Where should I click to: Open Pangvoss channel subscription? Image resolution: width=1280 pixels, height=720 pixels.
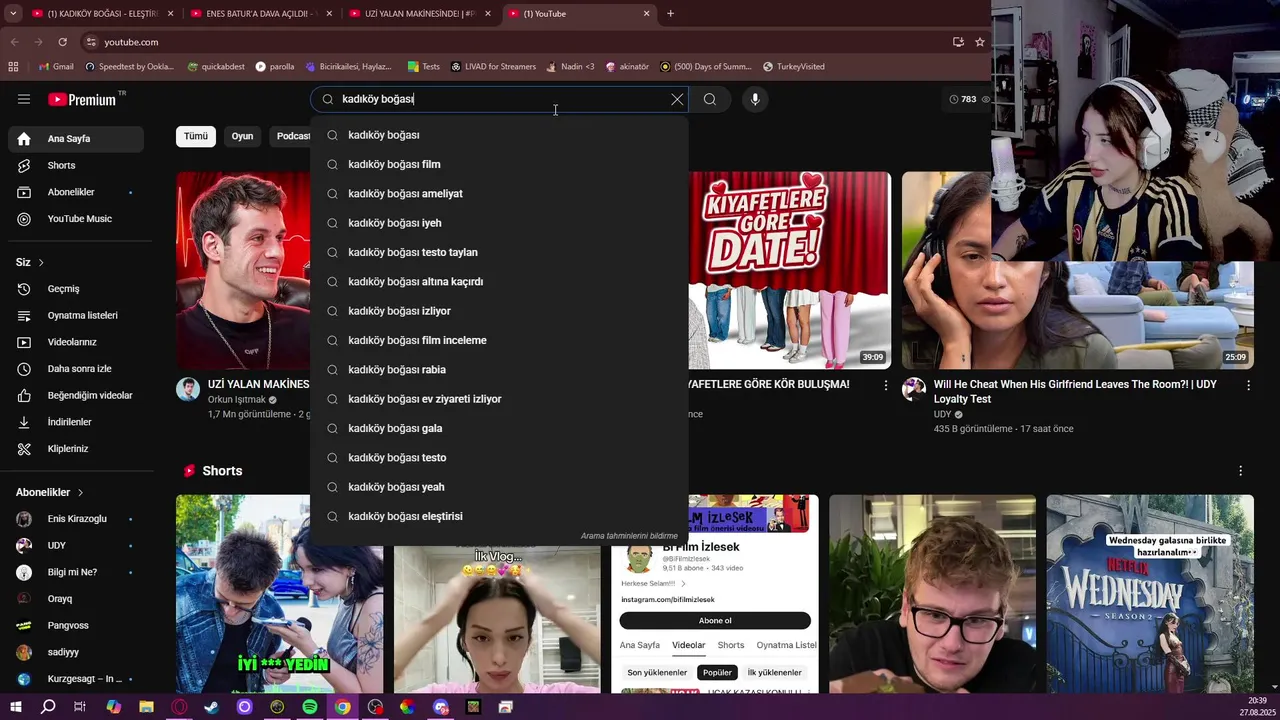[76, 625]
